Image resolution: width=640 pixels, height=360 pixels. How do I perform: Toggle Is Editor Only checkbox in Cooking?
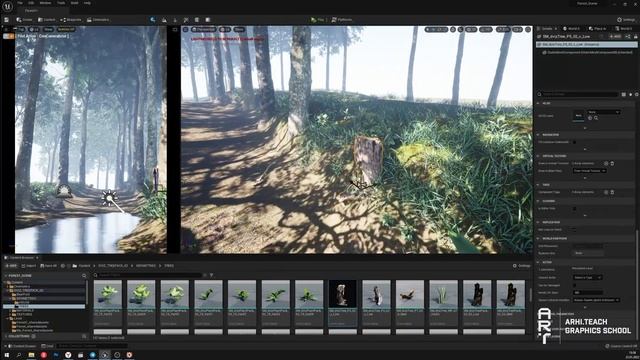(x=575, y=208)
